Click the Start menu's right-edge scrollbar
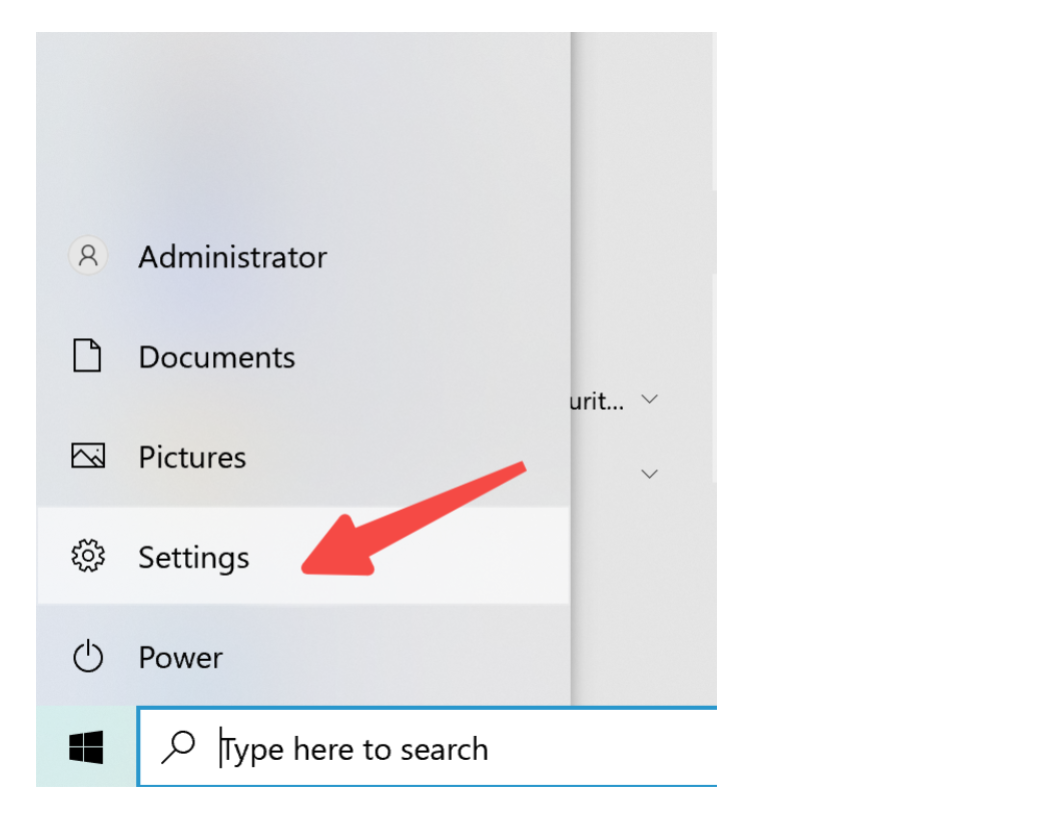 pos(714,369)
